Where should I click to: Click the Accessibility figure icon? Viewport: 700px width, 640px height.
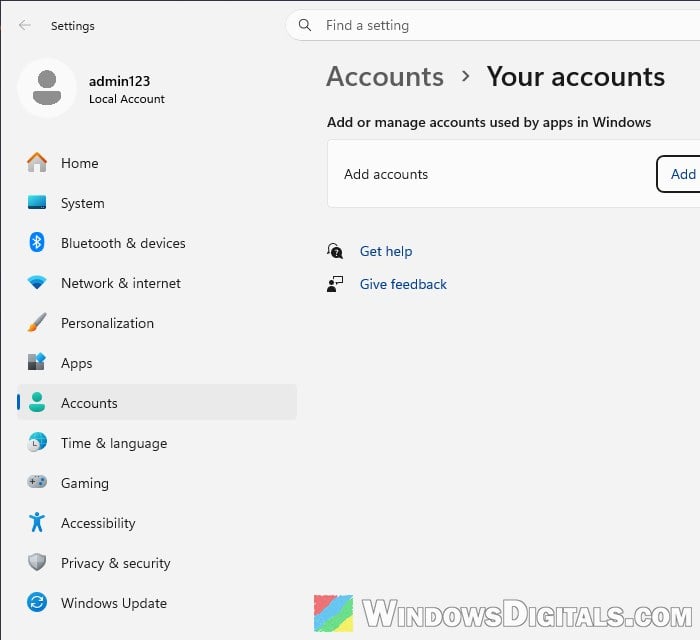coord(37,522)
